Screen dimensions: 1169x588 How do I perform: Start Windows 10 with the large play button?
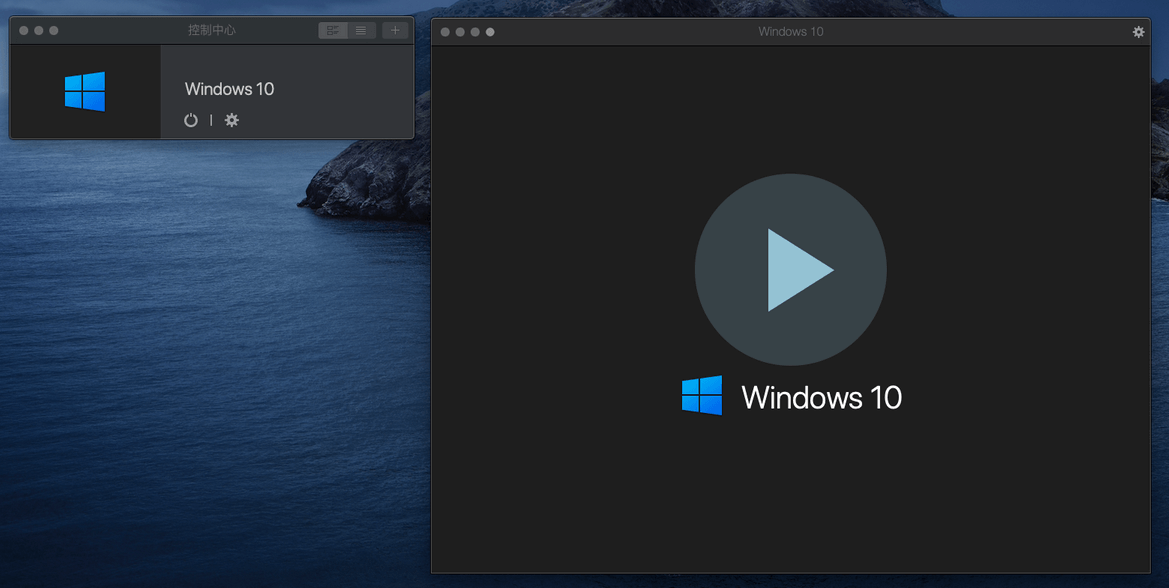pyautogui.click(x=790, y=270)
